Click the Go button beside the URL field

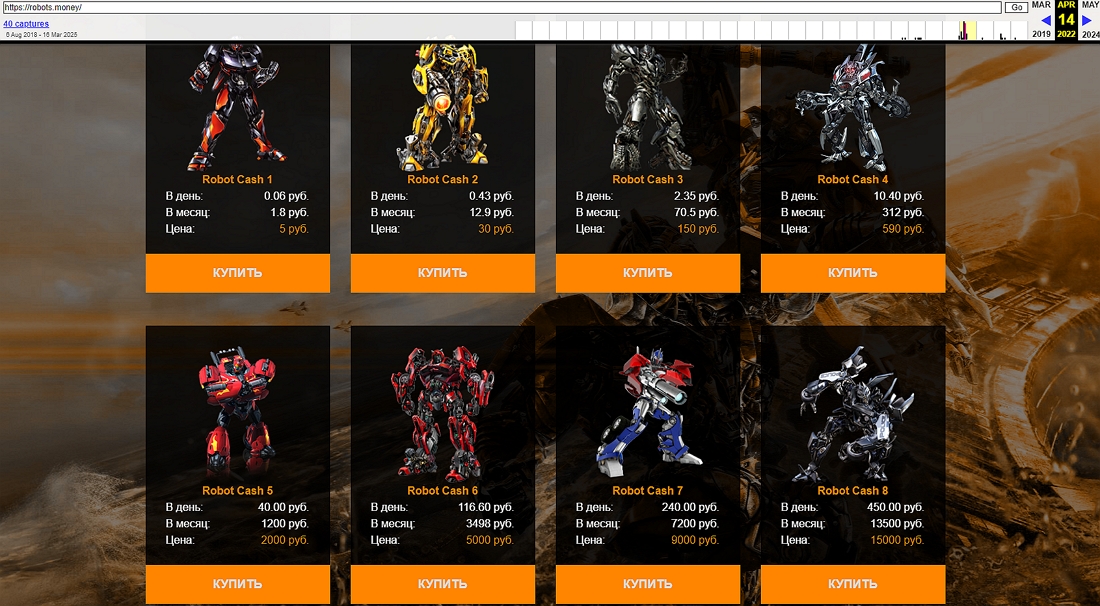tap(1016, 7)
